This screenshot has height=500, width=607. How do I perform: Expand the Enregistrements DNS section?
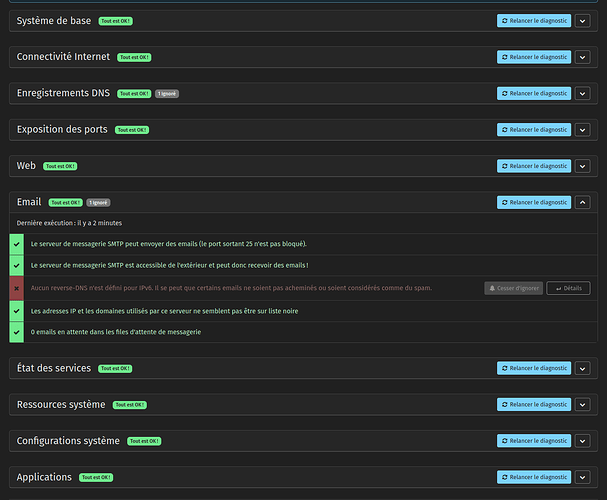tap(582, 93)
